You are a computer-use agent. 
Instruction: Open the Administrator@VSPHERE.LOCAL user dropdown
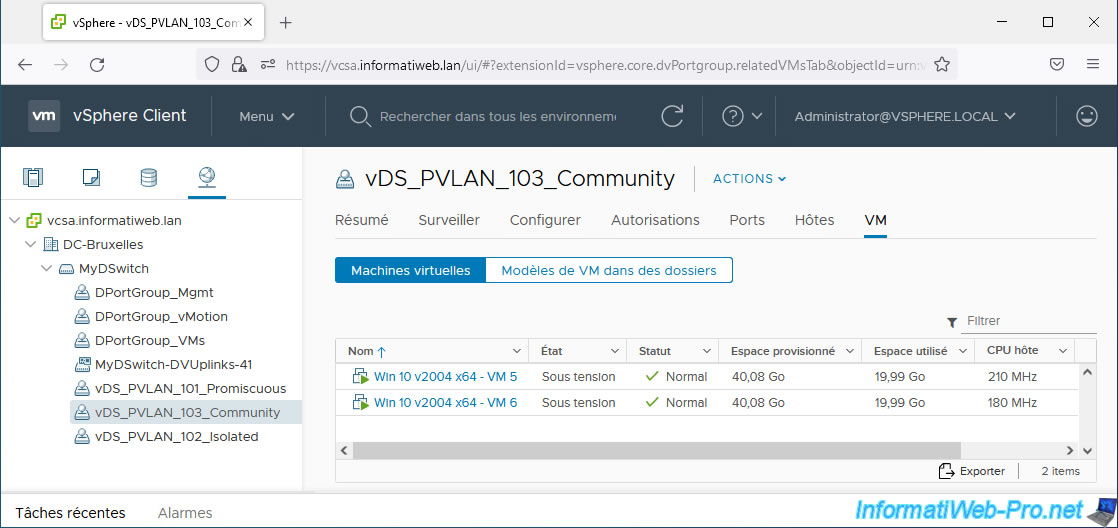coord(905,116)
